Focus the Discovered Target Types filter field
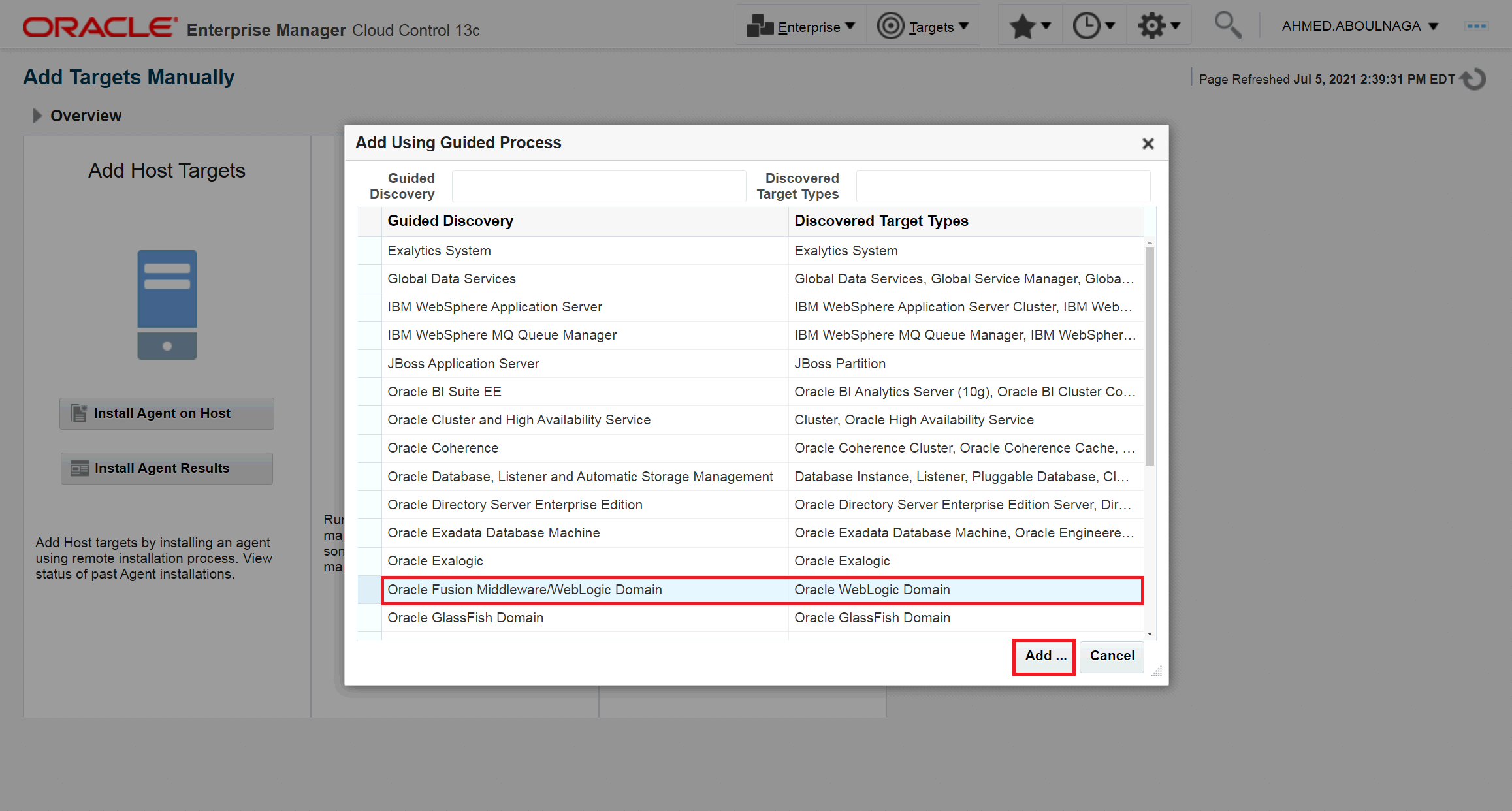 point(1003,186)
